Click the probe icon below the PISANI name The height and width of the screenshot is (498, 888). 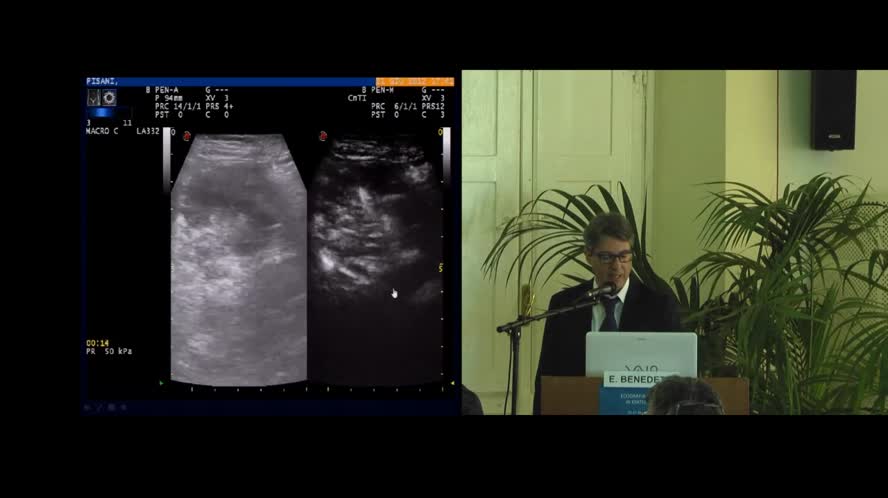coord(93,98)
